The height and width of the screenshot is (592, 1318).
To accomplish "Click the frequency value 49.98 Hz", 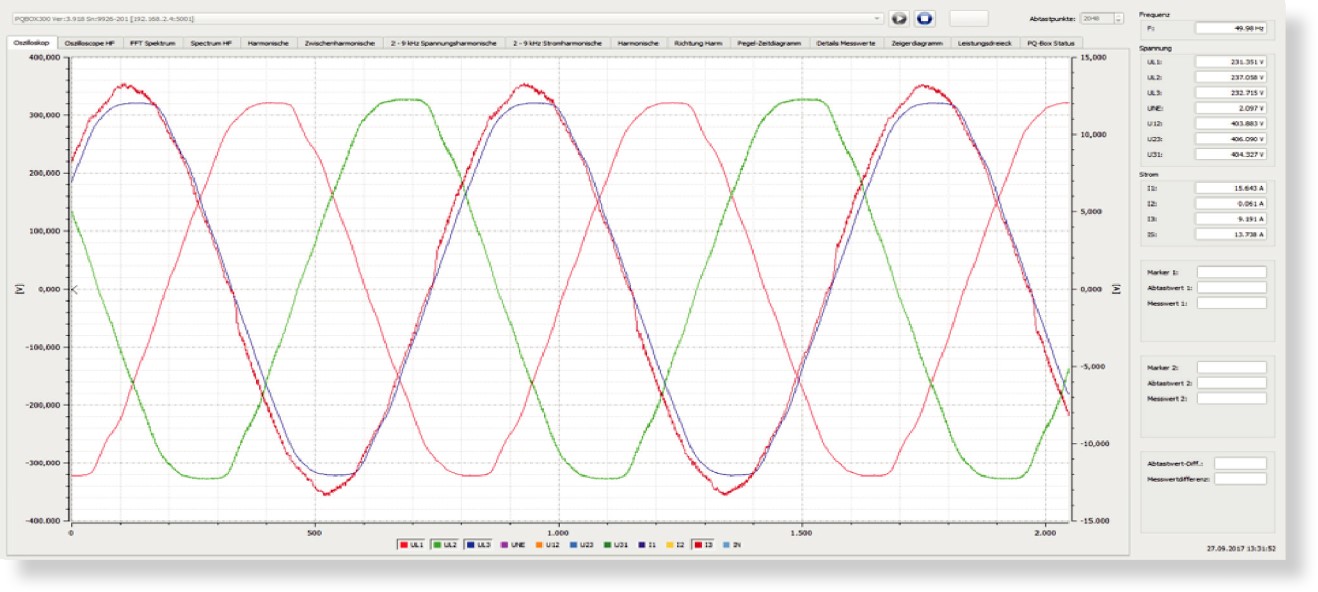I will point(1231,29).
